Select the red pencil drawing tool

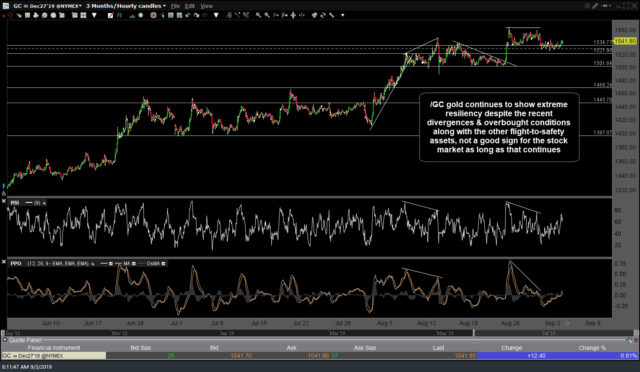pos(111,15)
